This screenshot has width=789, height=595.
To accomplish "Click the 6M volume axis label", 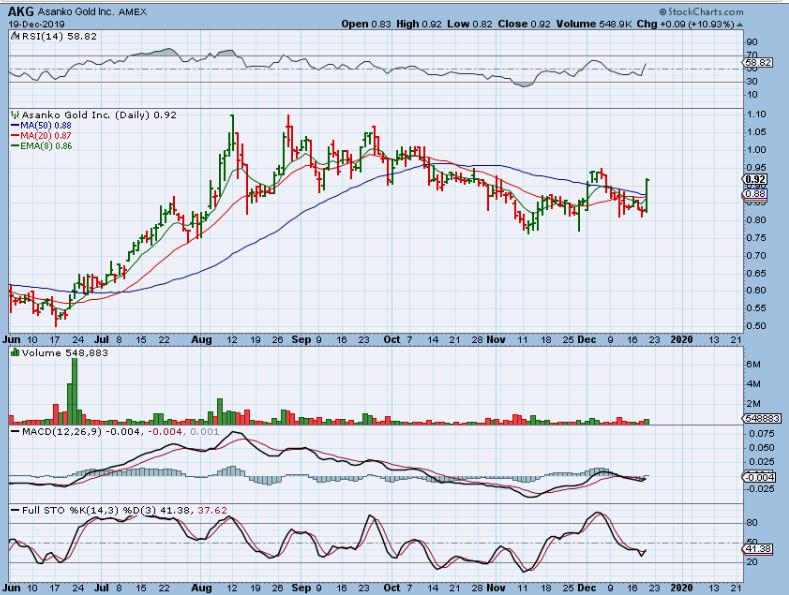I will tap(753, 364).
